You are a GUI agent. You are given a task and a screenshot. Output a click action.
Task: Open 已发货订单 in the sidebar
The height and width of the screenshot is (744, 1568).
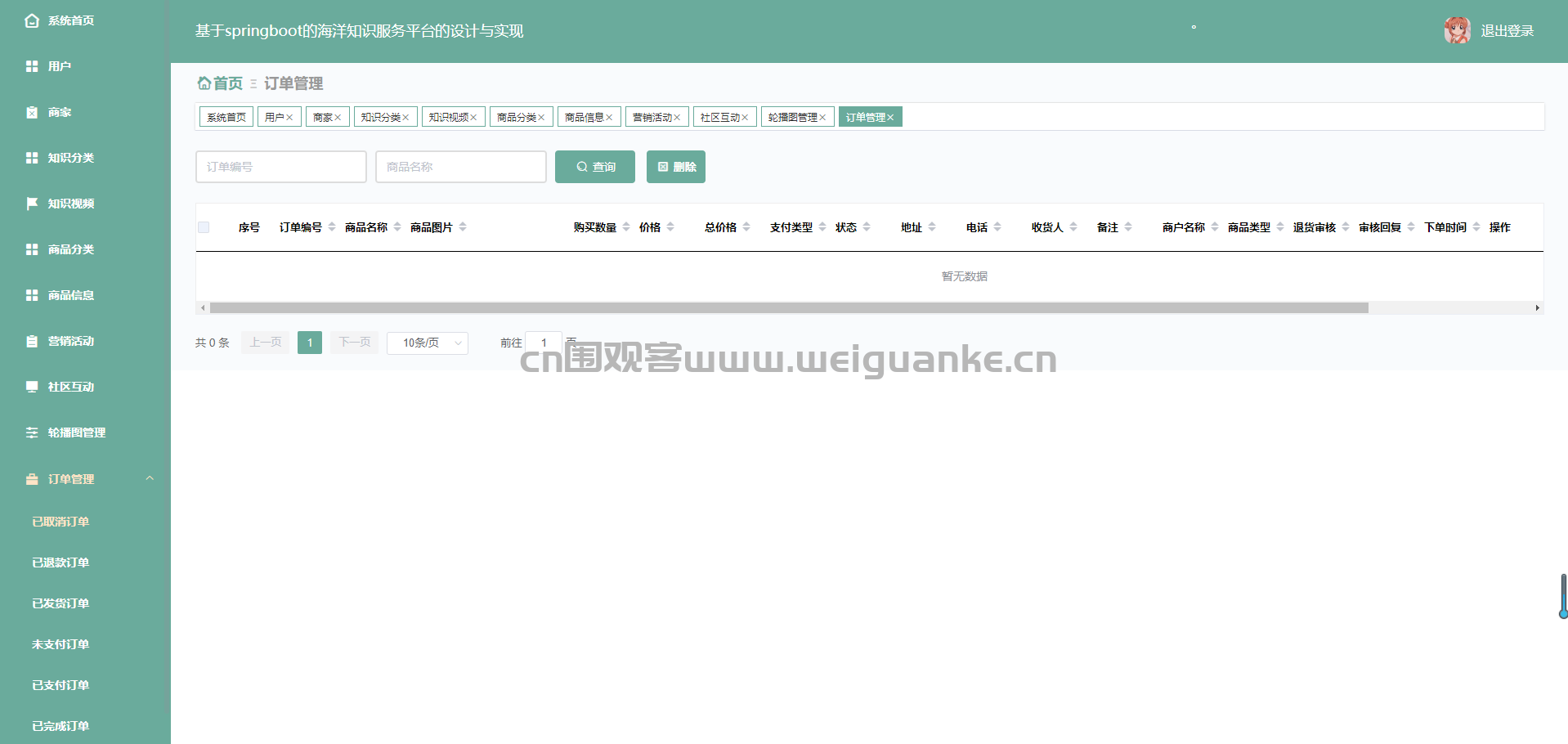click(60, 603)
